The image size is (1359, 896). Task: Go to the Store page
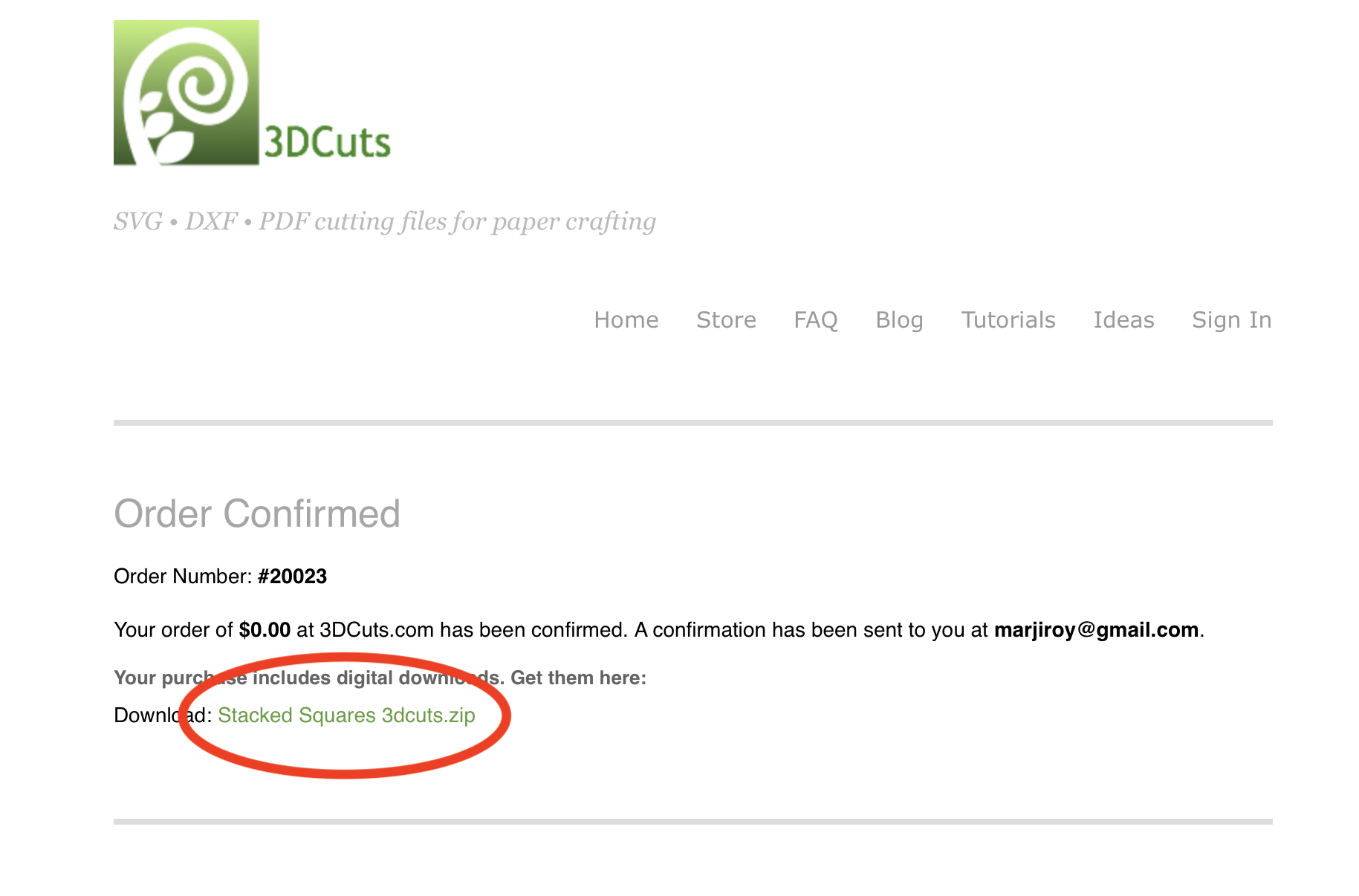tap(726, 320)
